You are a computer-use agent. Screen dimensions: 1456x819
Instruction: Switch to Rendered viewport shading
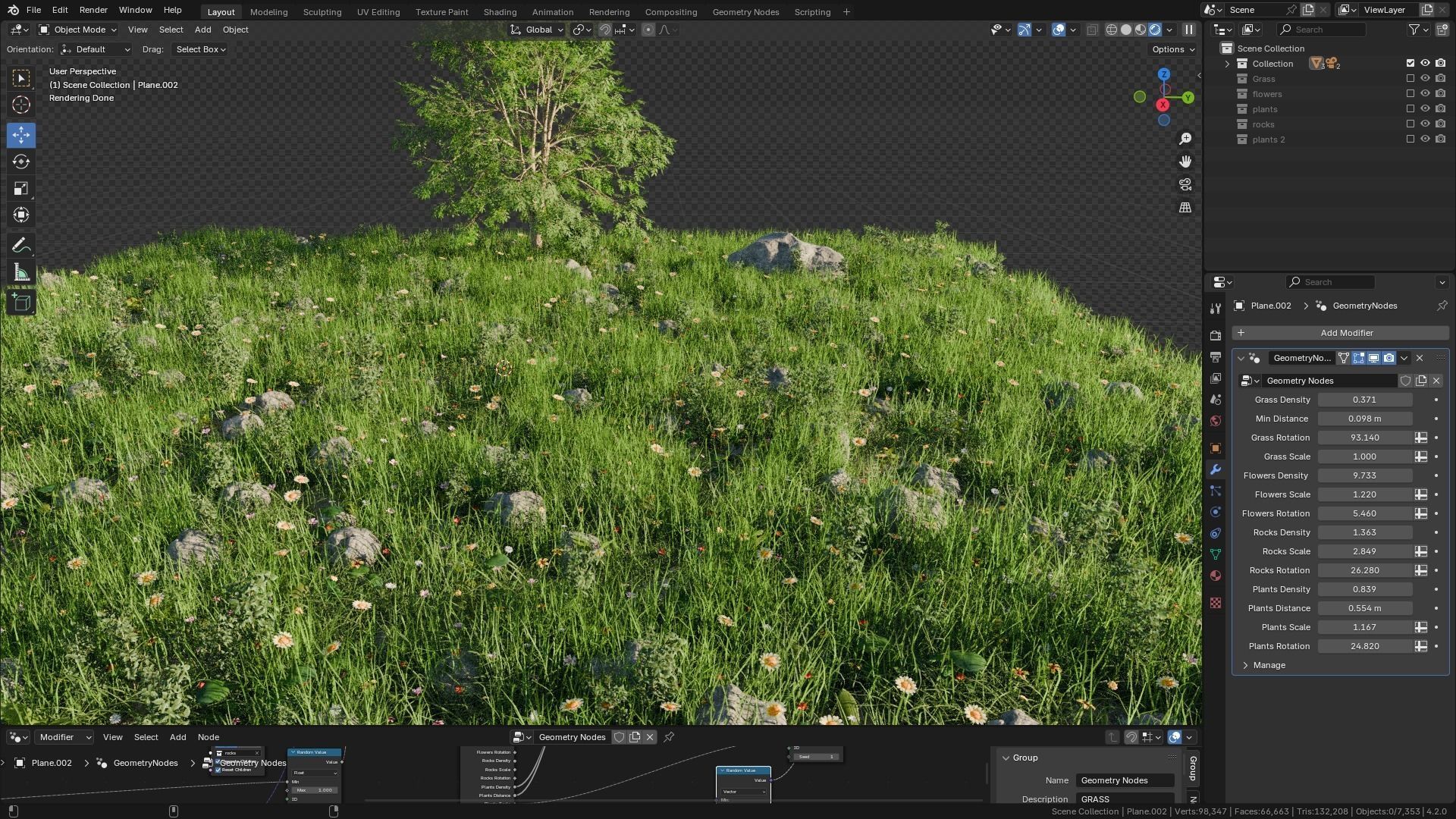(x=1155, y=30)
